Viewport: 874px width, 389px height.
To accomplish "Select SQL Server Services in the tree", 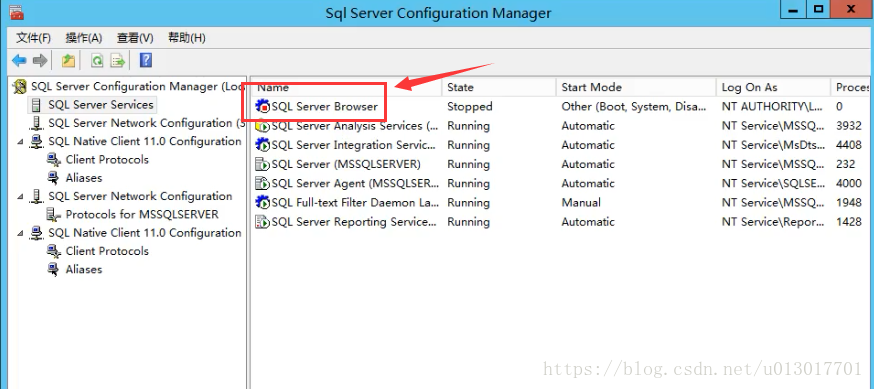I will pyautogui.click(x=100, y=105).
